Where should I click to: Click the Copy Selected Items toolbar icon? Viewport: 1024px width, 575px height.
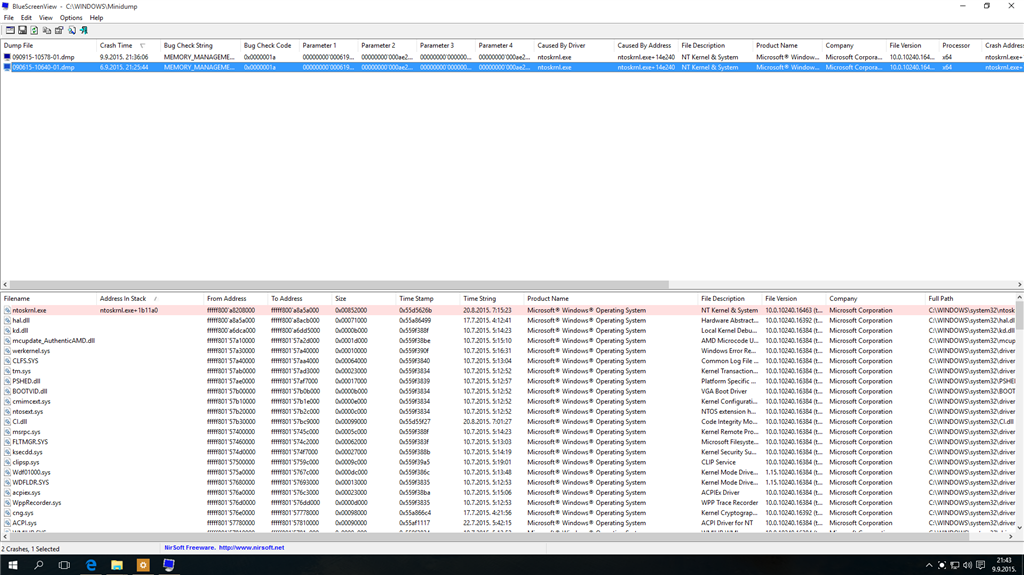[46, 30]
